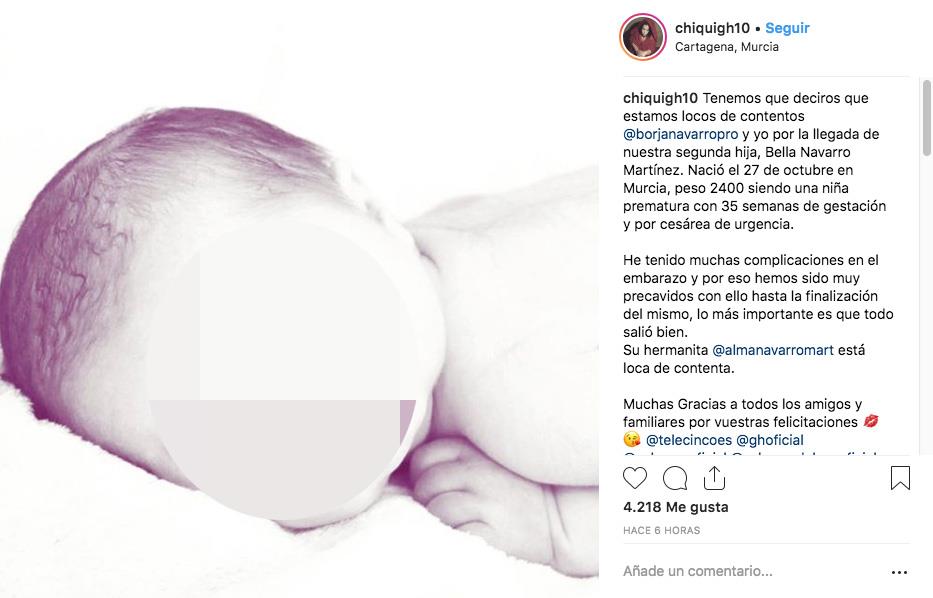Screen dimensions: 933x598
Task: Save the post with the bookmark icon
Action: (900, 478)
